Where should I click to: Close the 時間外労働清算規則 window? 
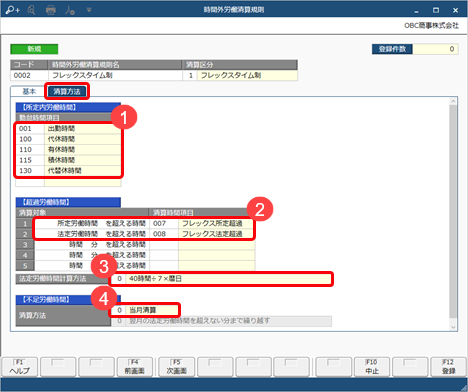(x=456, y=10)
